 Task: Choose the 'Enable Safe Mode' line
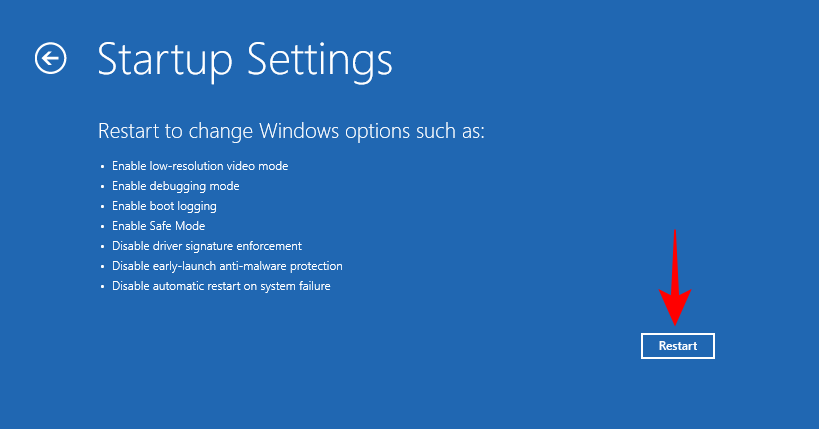tap(158, 226)
